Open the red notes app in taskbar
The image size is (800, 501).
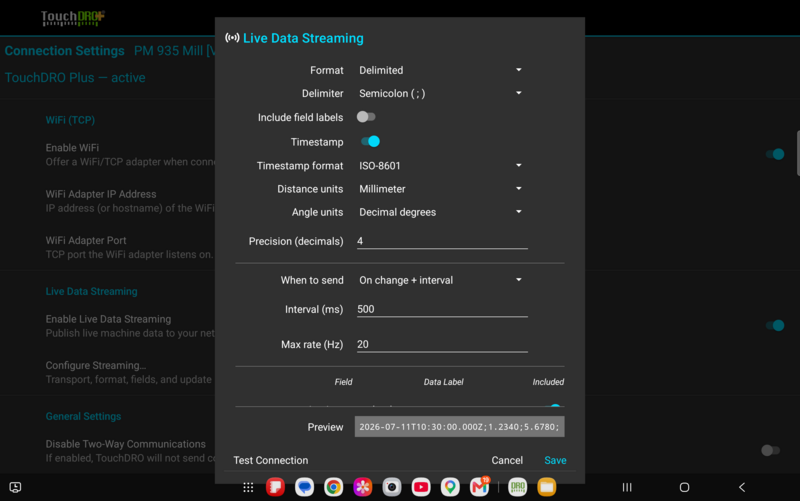point(276,487)
